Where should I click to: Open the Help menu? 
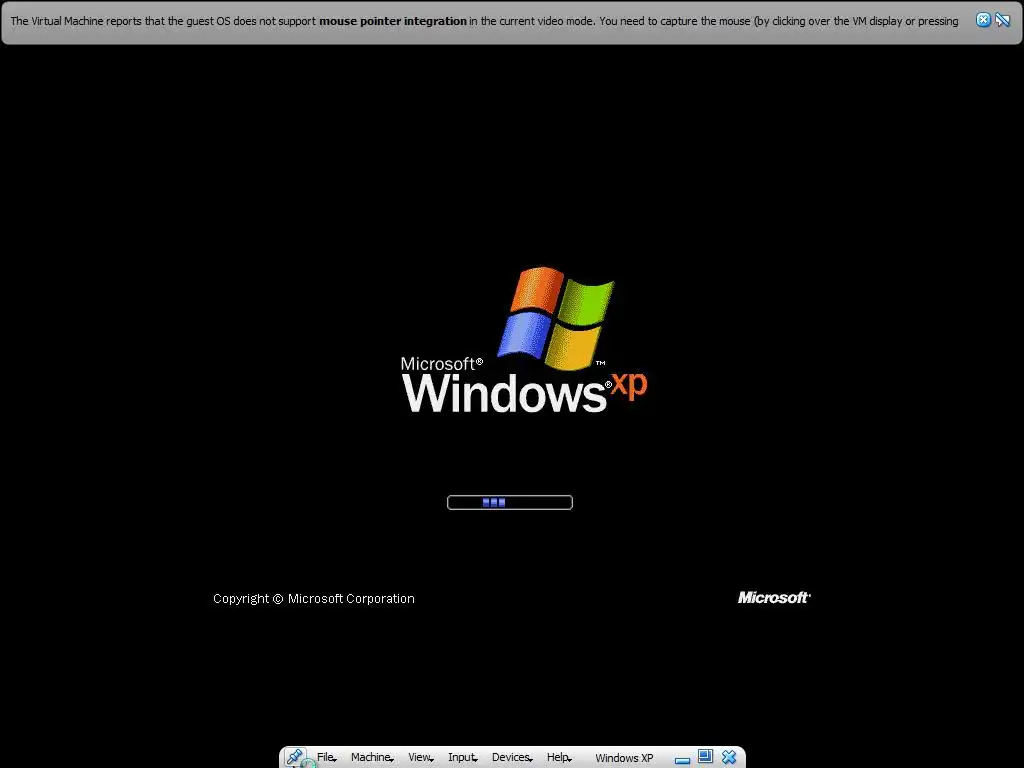click(559, 758)
